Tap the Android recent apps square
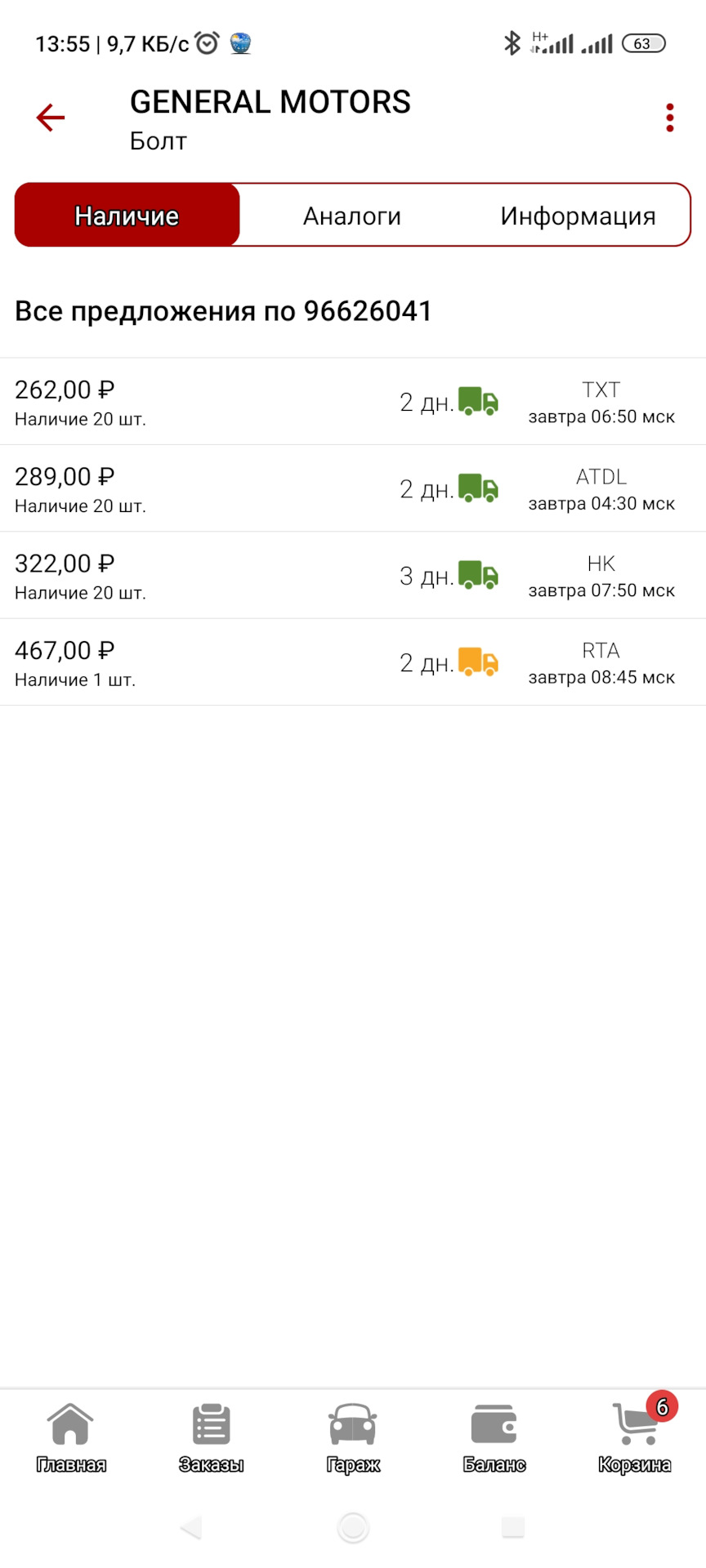 (512, 1526)
